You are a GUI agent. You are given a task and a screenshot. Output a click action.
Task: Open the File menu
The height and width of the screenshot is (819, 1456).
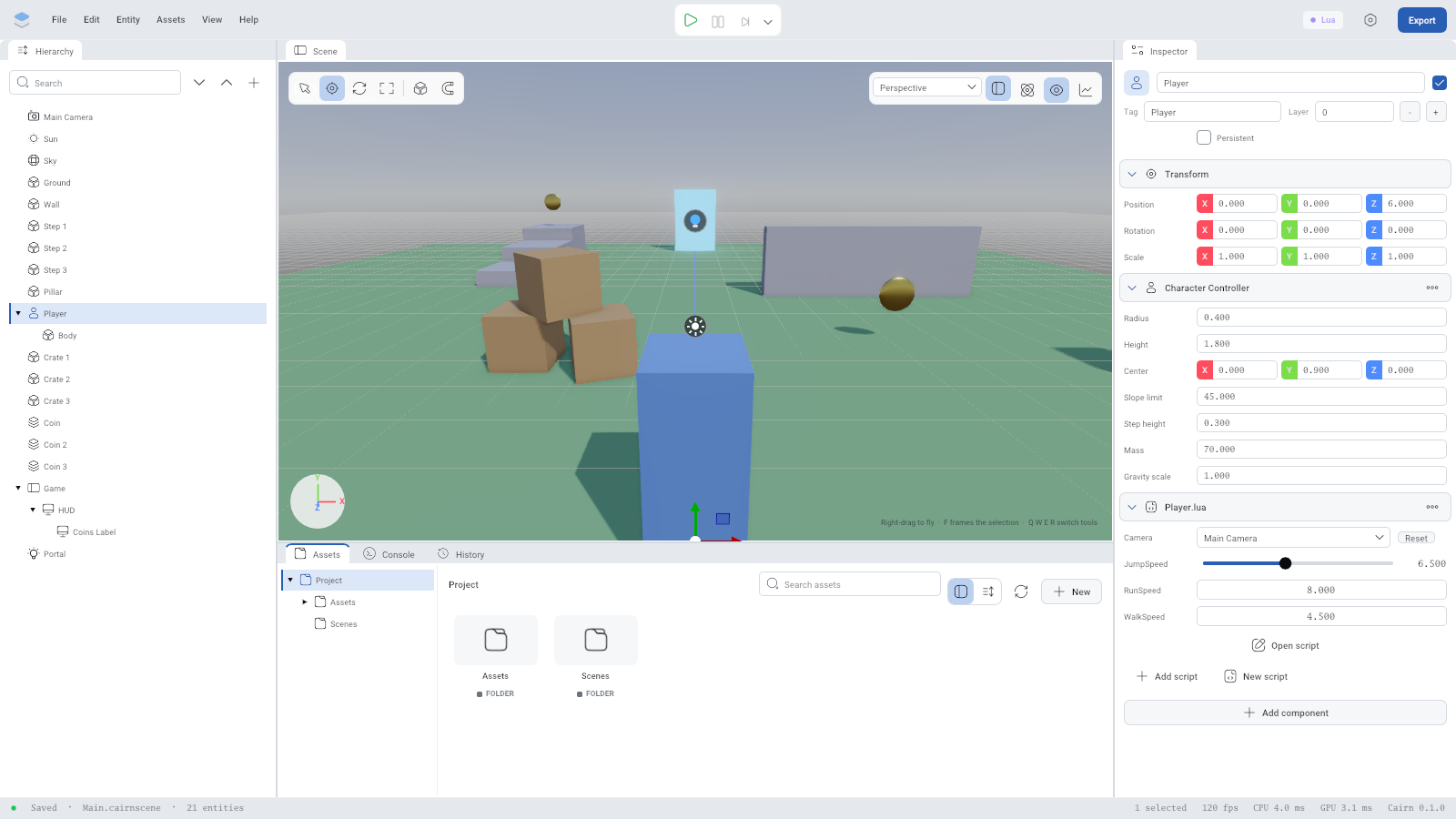click(x=59, y=19)
